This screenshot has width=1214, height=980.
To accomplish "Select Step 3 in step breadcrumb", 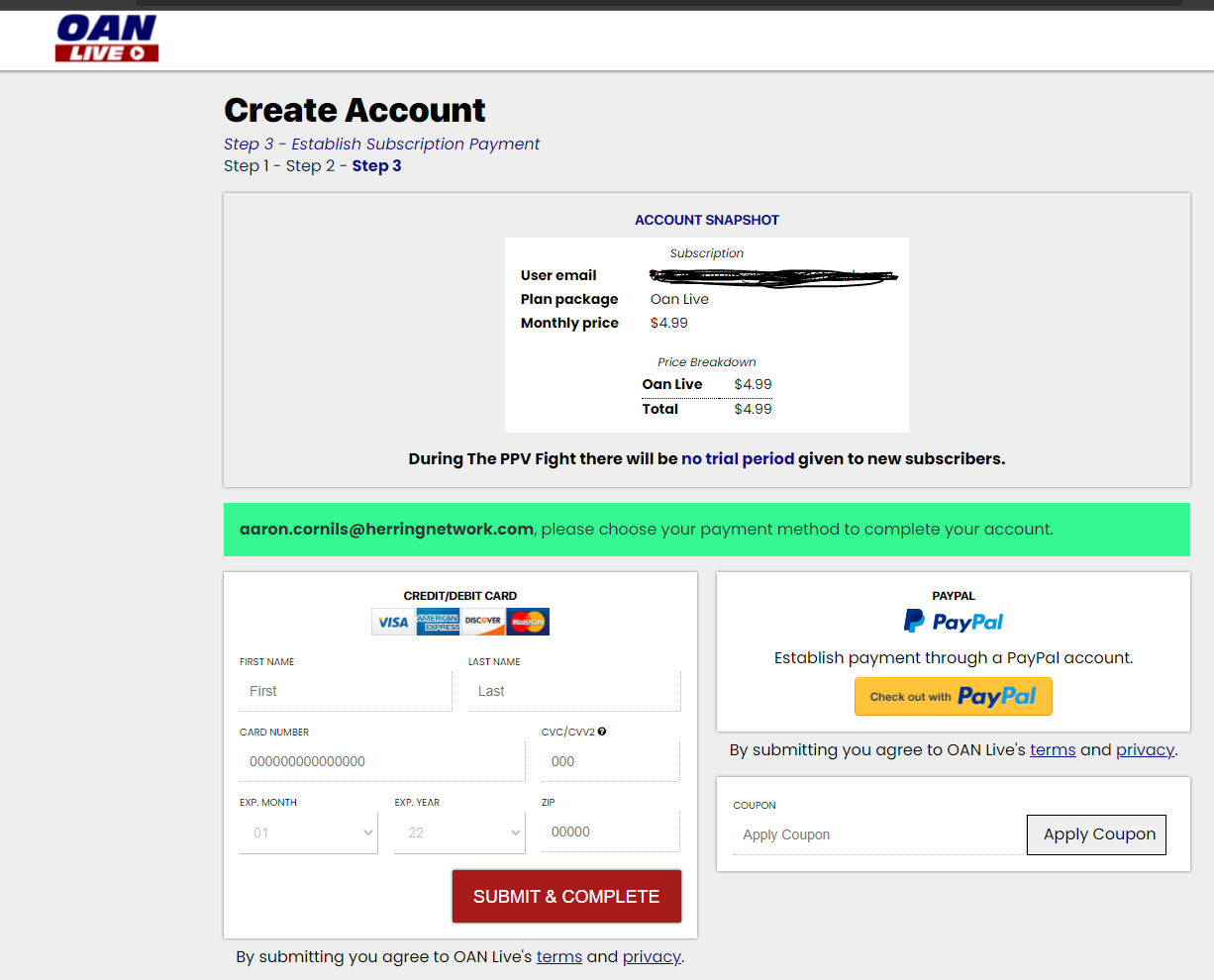I will (376, 165).
